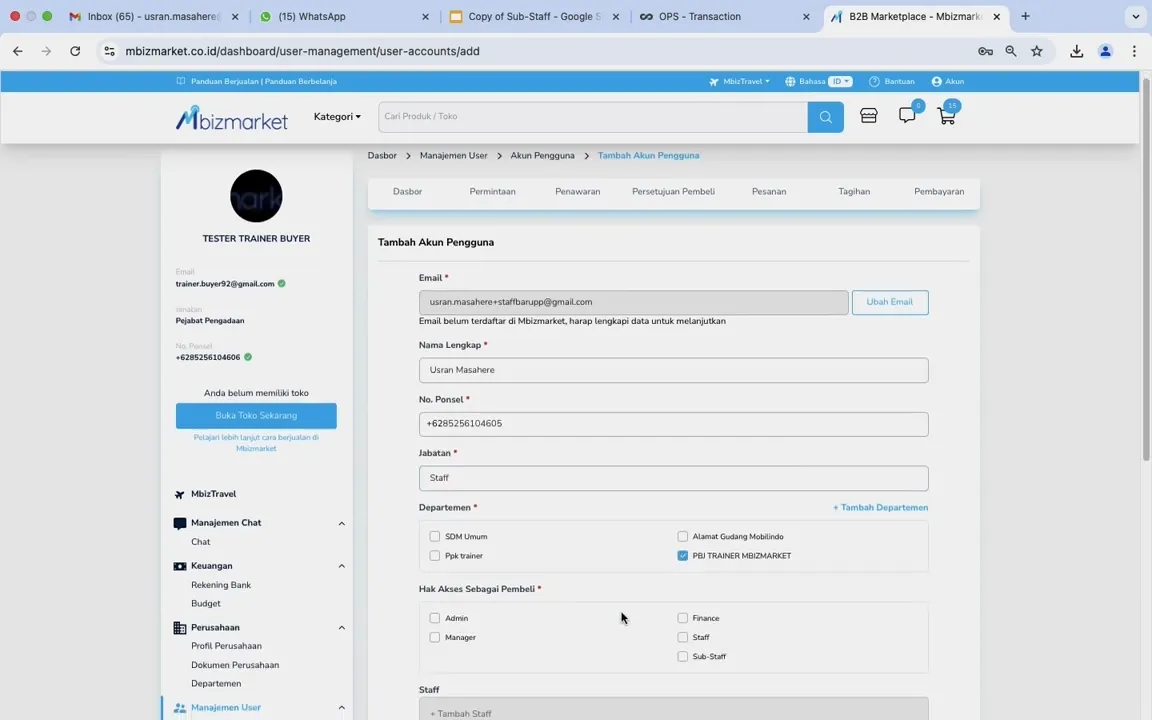Open the Akun account icon in the top bar

pos(946,81)
